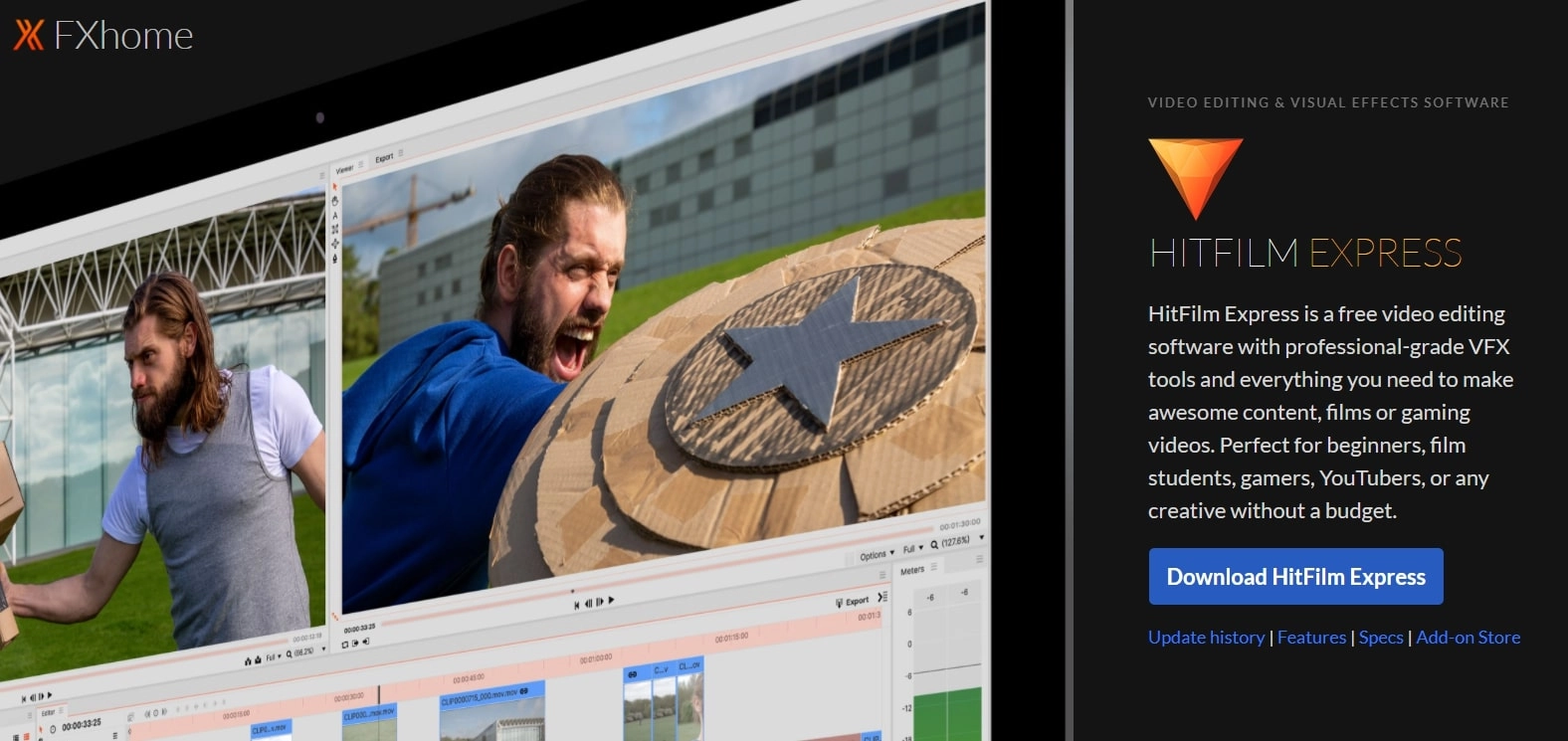Screen dimensions: 1568x741
Task: Play the main Viewer preview
Action: point(611,600)
